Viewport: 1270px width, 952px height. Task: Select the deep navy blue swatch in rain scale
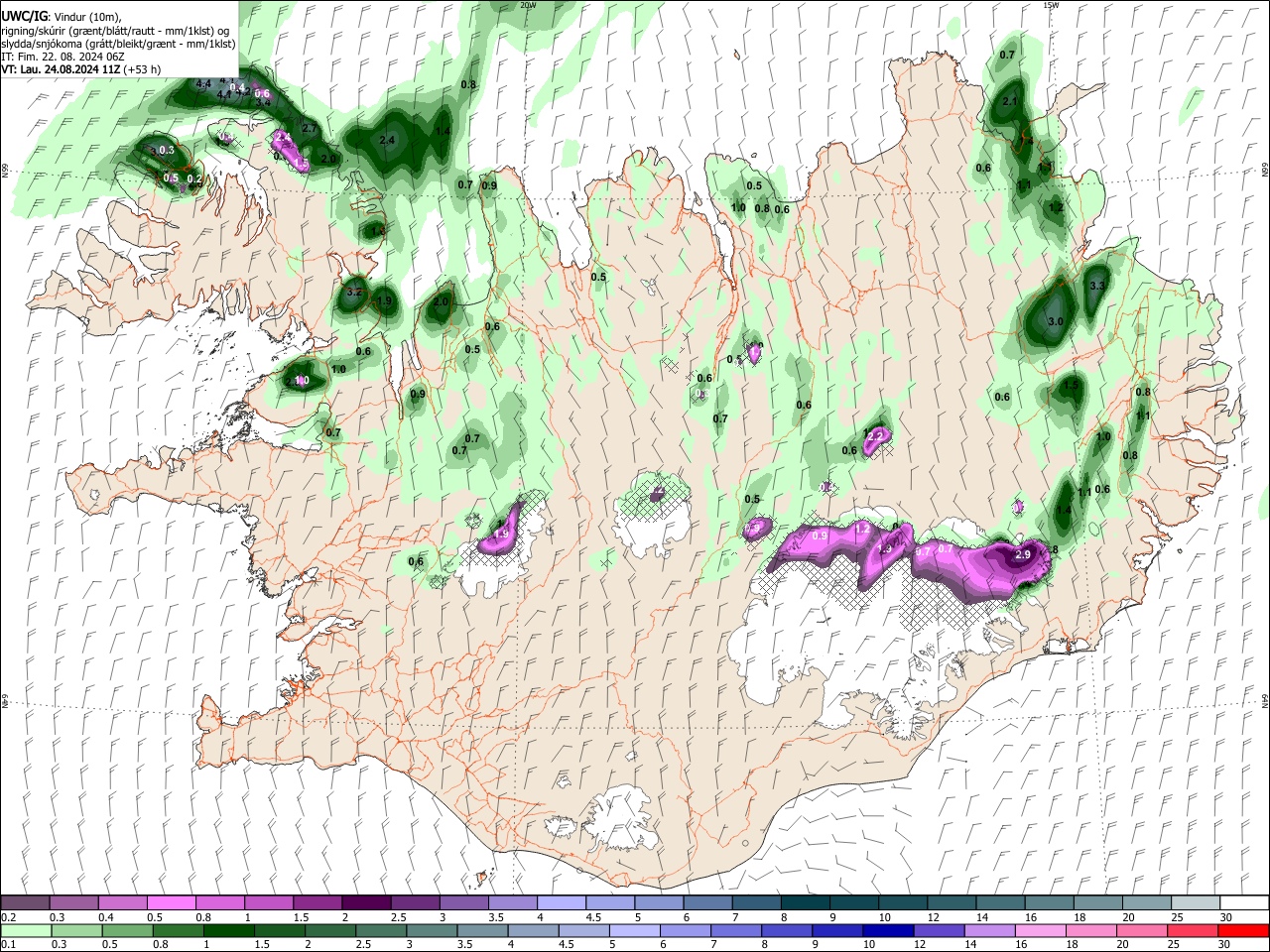(886, 931)
